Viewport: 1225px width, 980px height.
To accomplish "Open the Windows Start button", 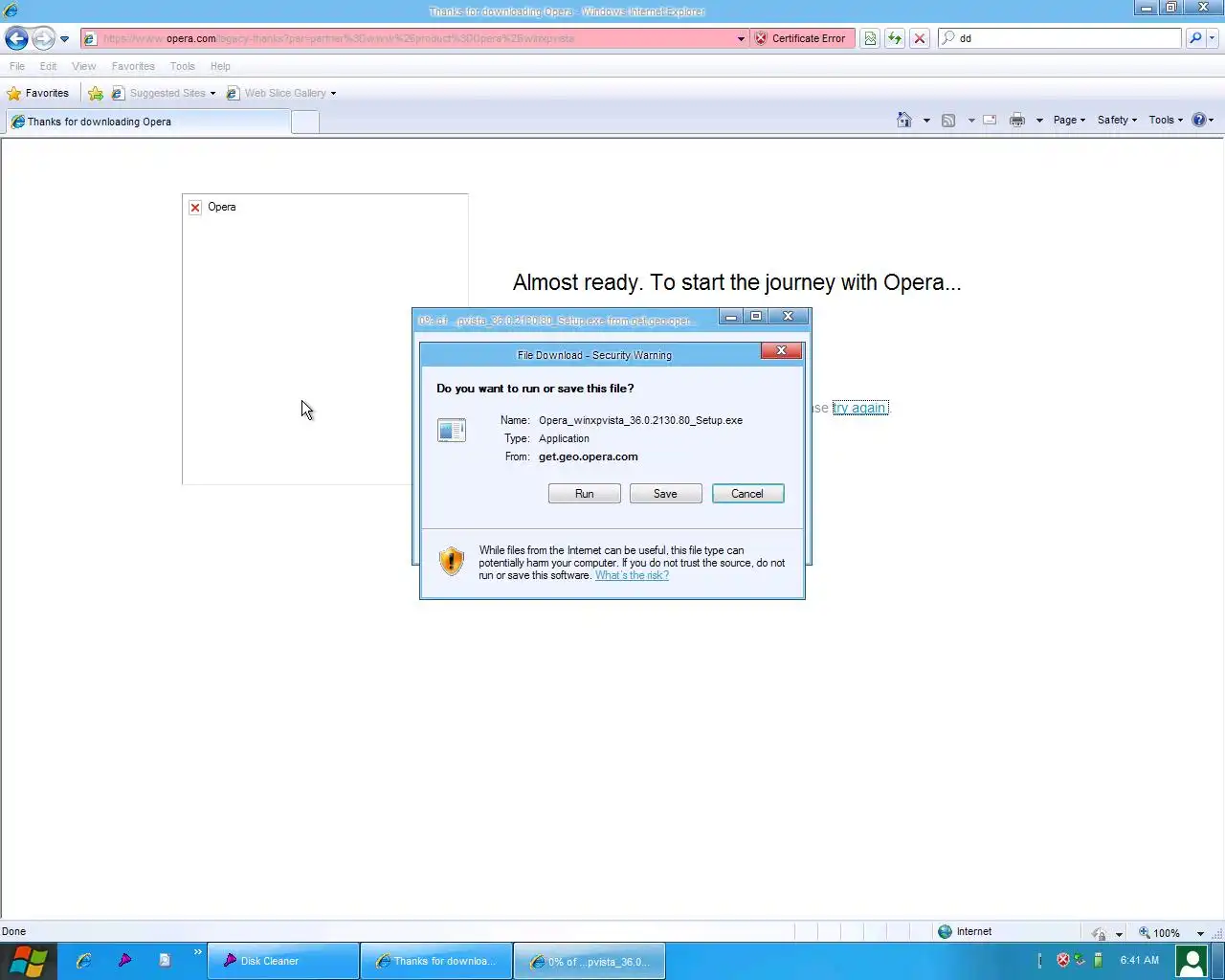I will pyautogui.click(x=29, y=961).
